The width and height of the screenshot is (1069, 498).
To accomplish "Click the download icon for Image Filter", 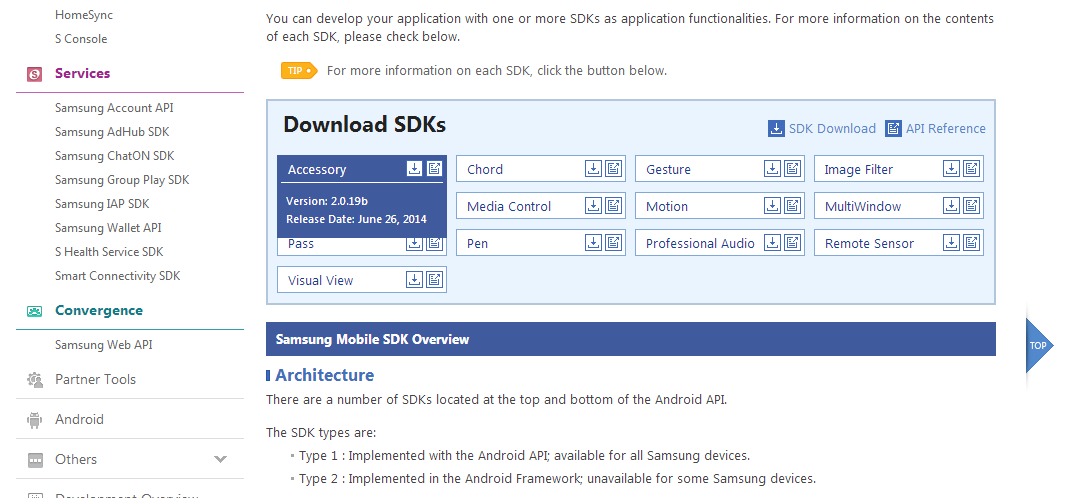I will [951, 169].
